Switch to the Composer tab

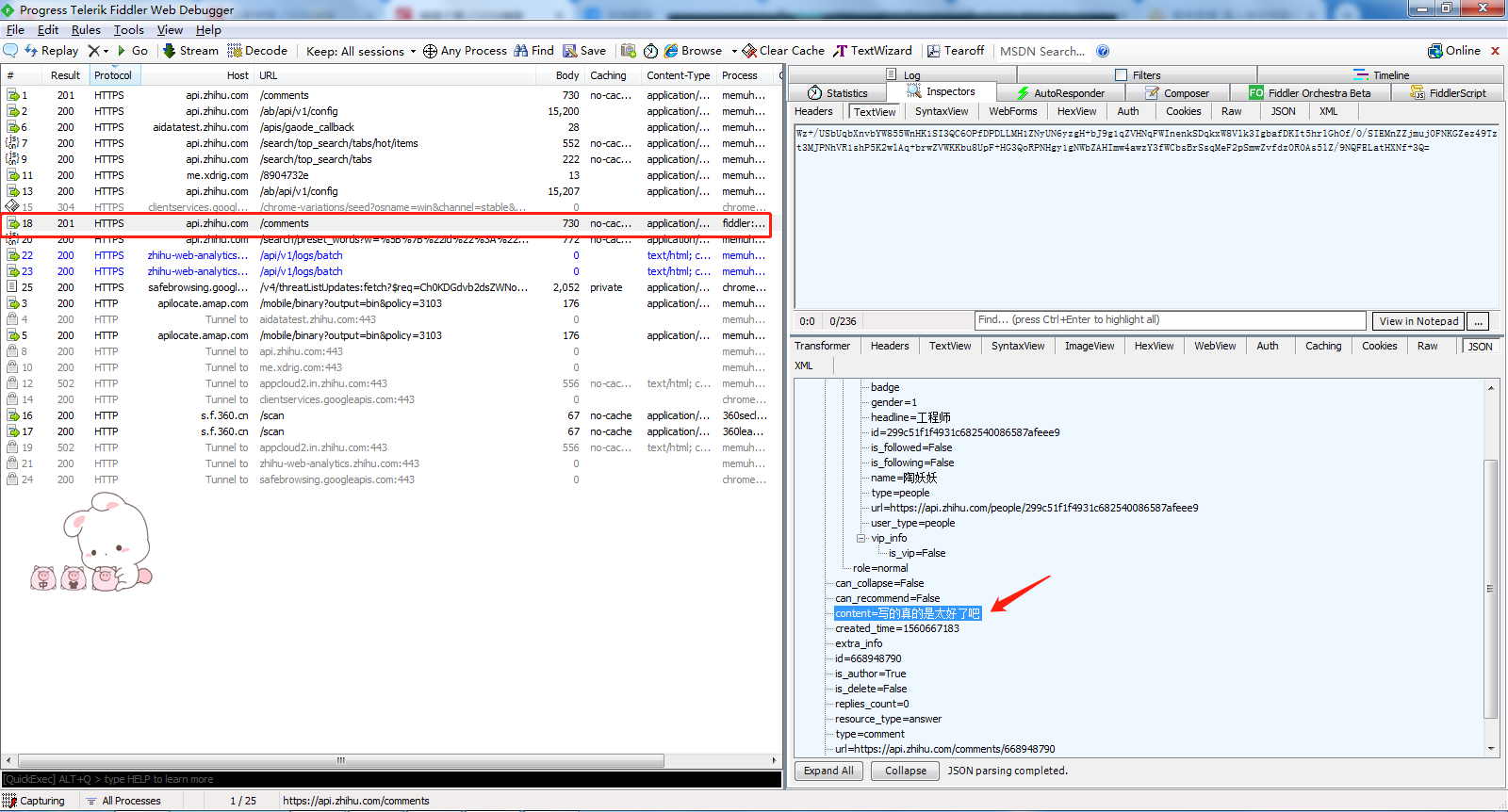tap(1177, 92)
